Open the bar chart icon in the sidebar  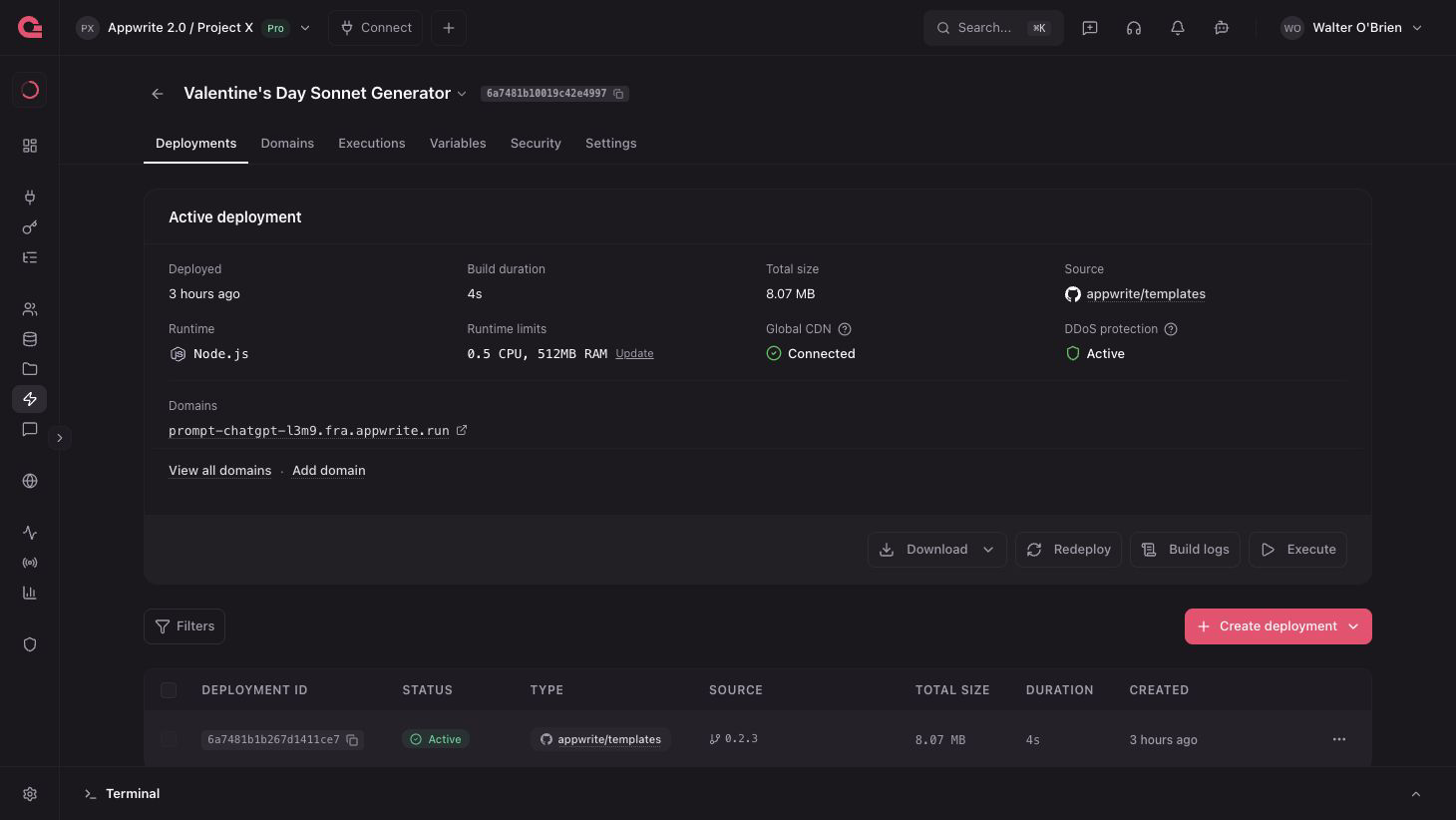point(30,593)
